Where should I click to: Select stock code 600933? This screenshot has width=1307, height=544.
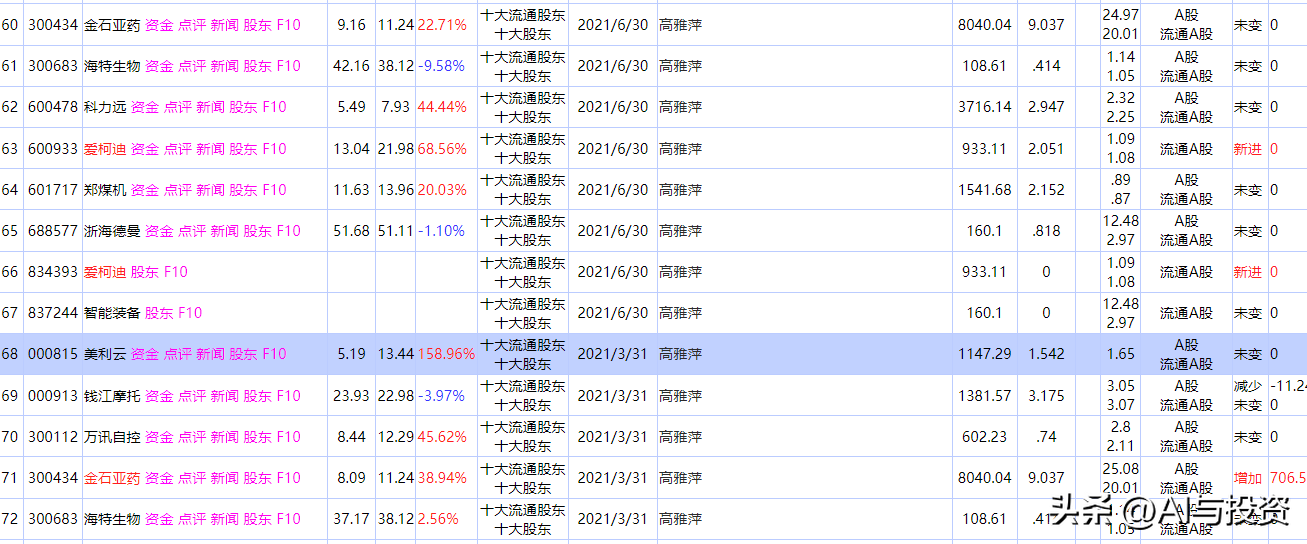pyautogui.click(x=53, y=148)
